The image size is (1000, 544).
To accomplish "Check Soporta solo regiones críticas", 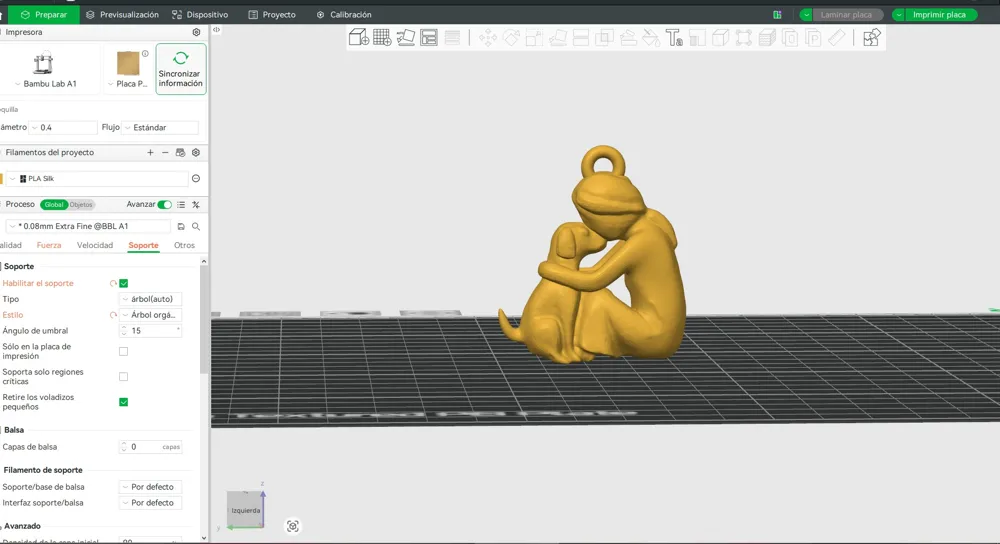I will coord(124,377).
